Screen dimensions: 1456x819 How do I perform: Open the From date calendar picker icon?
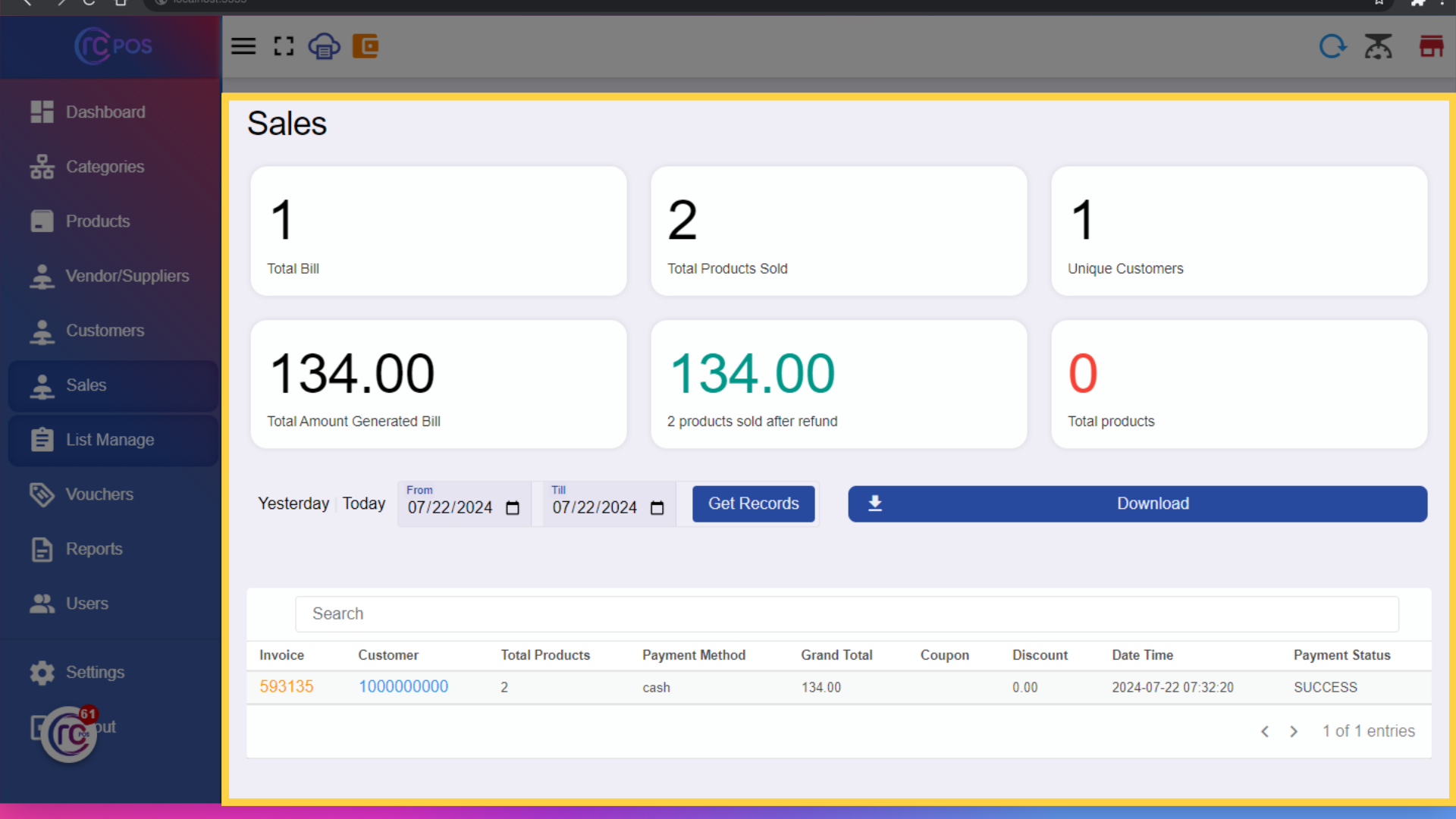513,507
